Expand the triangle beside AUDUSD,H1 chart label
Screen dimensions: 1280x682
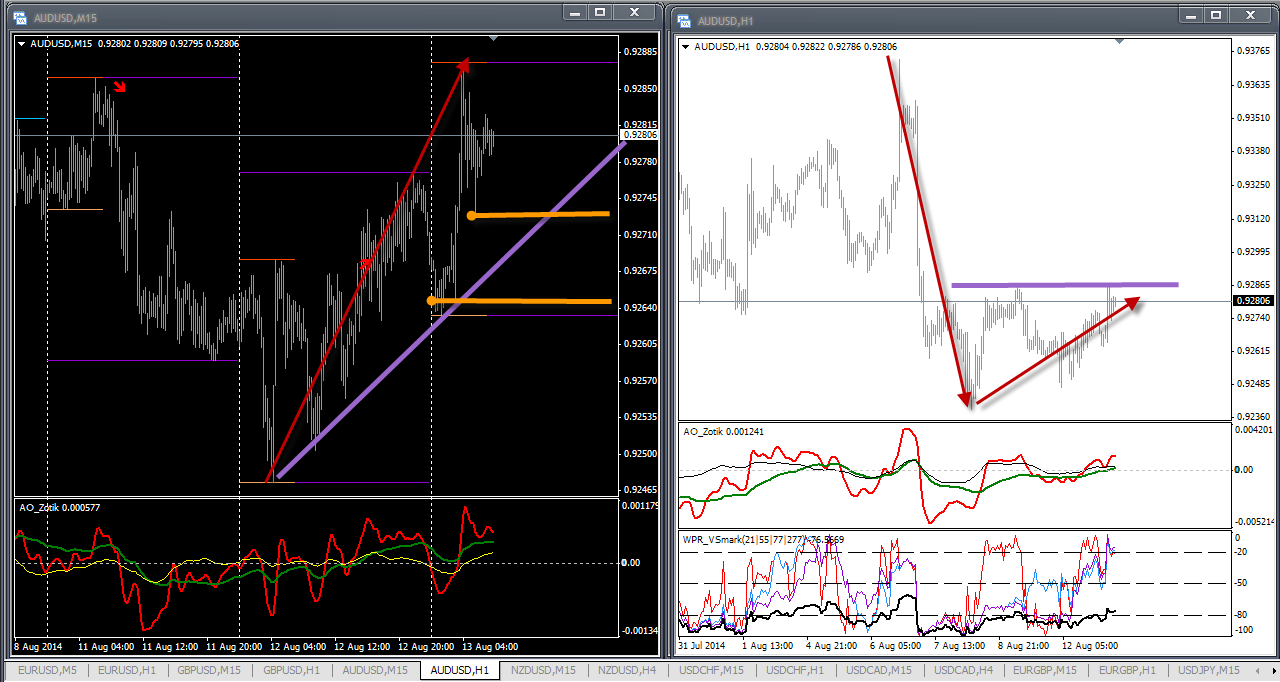[x=685, y=47]
